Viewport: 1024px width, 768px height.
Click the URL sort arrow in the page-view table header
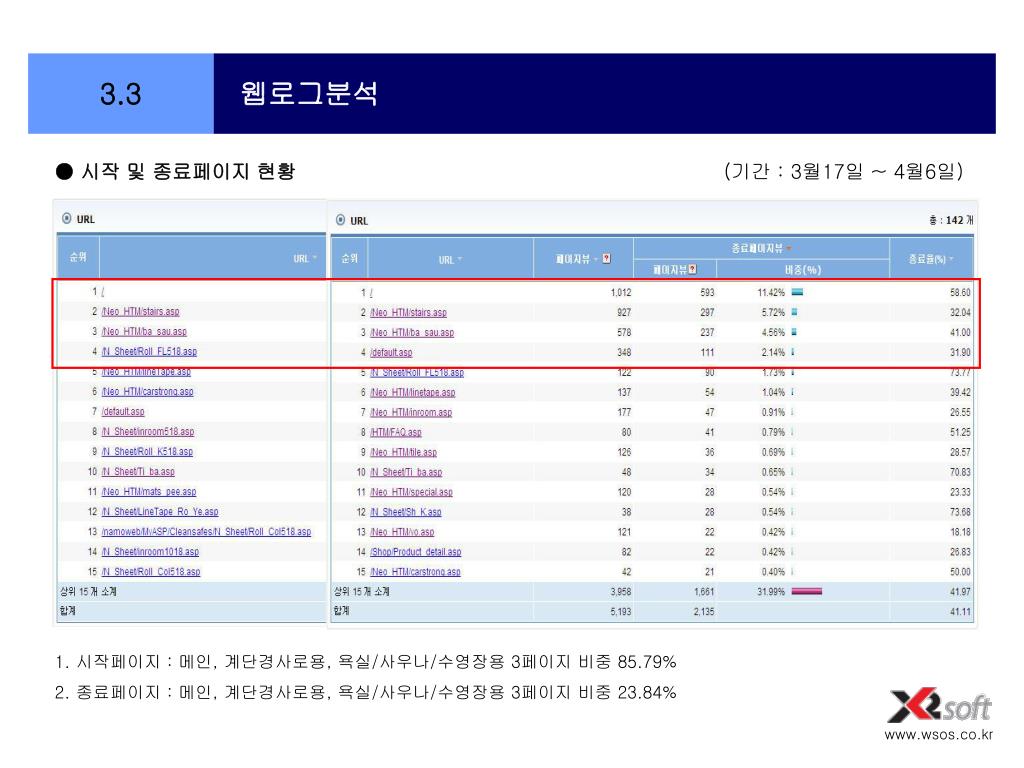point(460,259)
